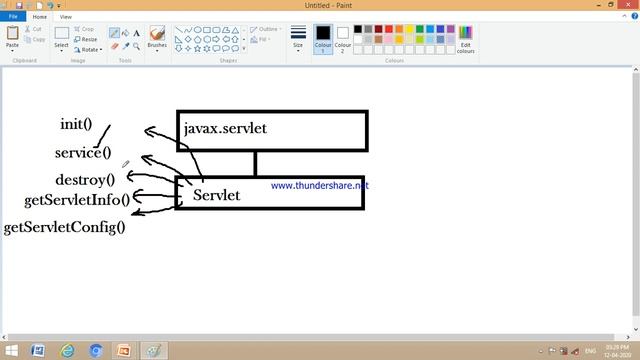Select the Eraser tool
Image resolution: width=640 pixels, height=360 pixels.
tap(114, 46)
